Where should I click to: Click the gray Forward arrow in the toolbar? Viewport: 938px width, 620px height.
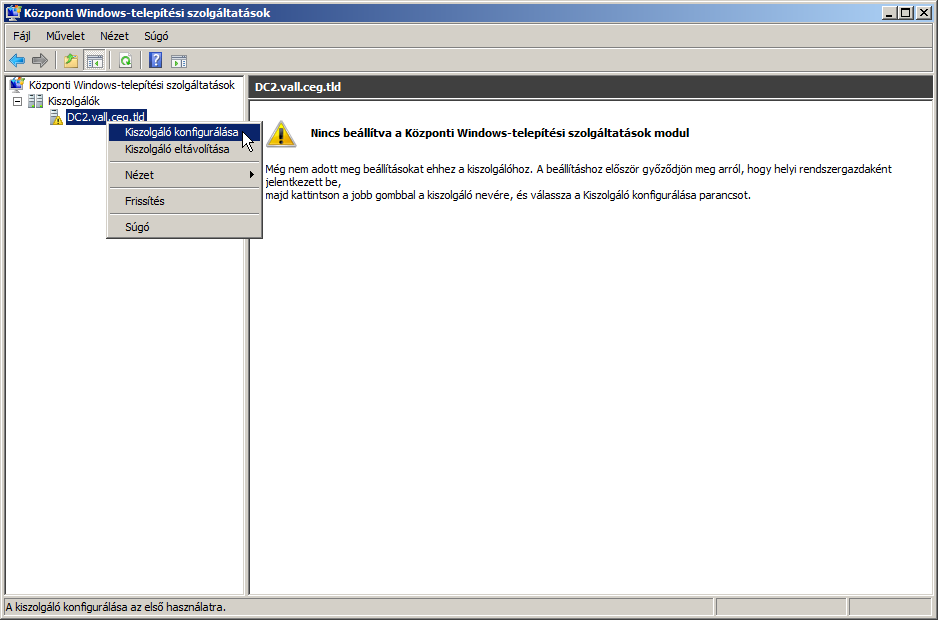click(39, 60)
